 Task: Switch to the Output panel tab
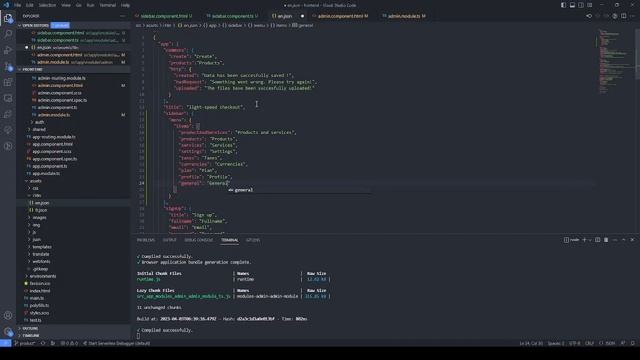point(169,240)
